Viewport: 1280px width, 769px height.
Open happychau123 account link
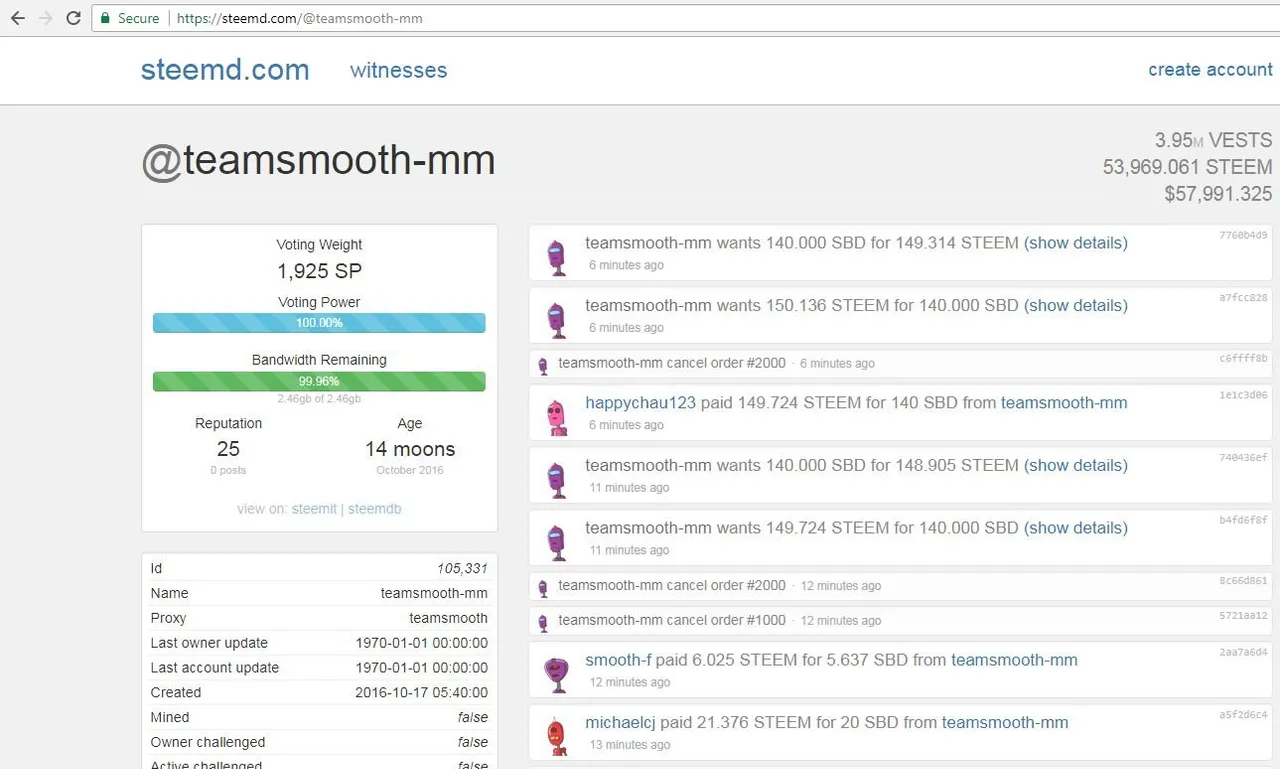[x=640, y=403]
